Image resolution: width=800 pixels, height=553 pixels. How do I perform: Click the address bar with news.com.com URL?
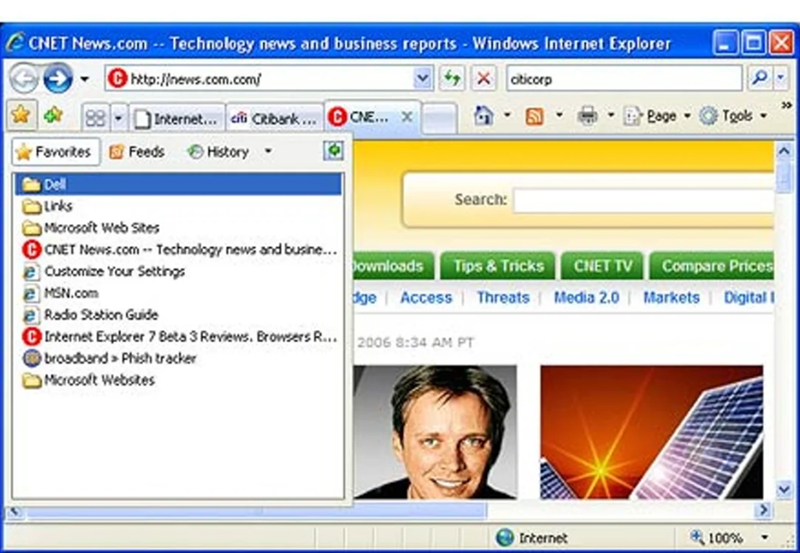tap(260, 79)
